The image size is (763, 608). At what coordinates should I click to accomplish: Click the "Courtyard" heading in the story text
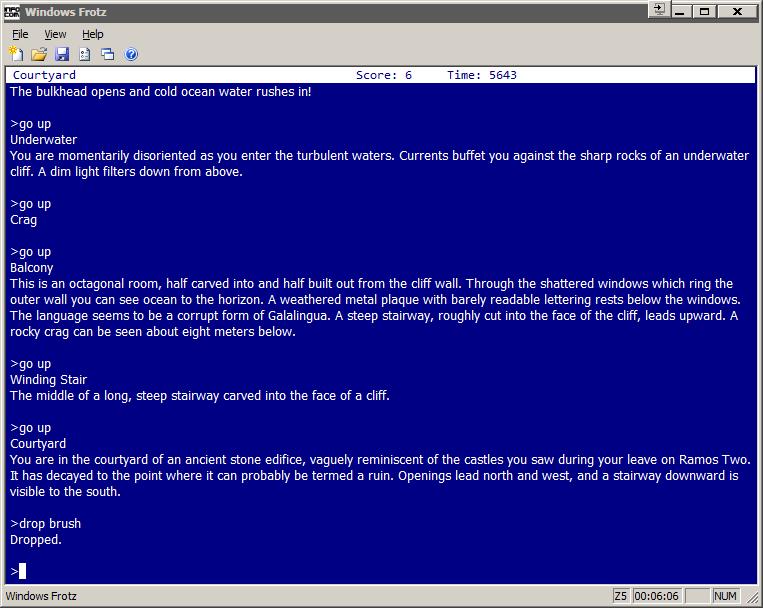38,444
